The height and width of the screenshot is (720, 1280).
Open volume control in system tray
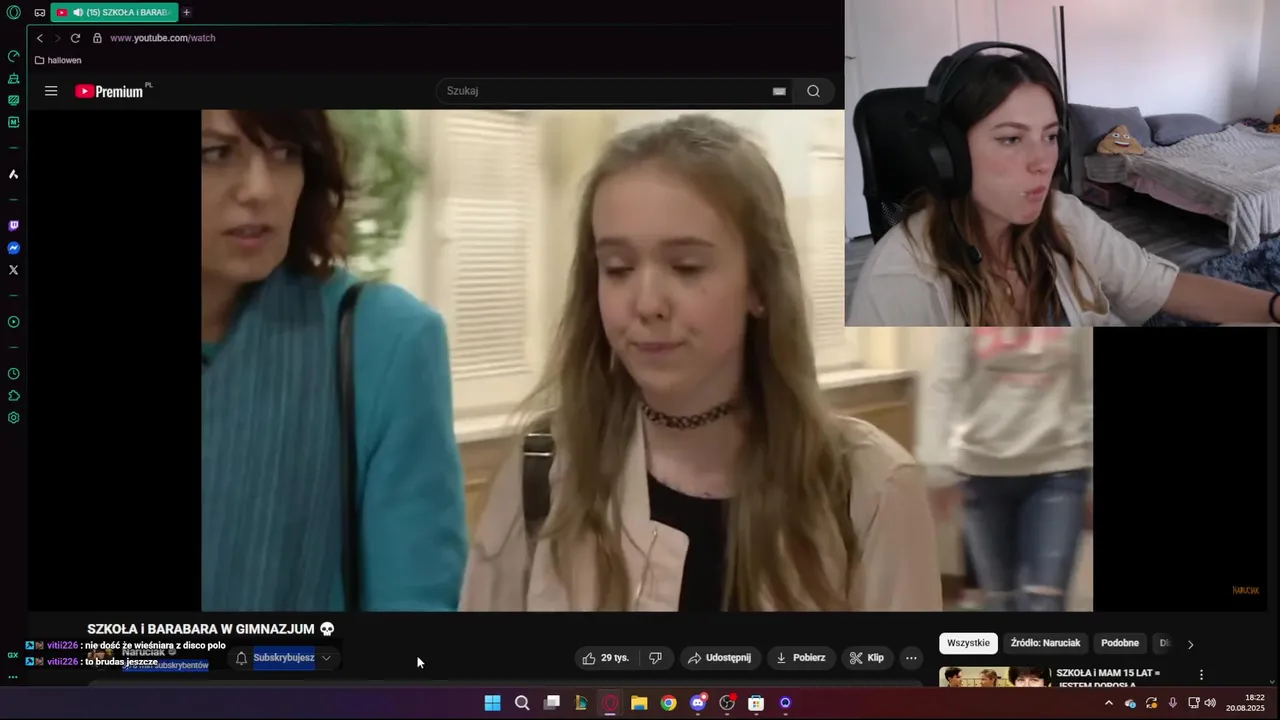tap(1211, 703)
